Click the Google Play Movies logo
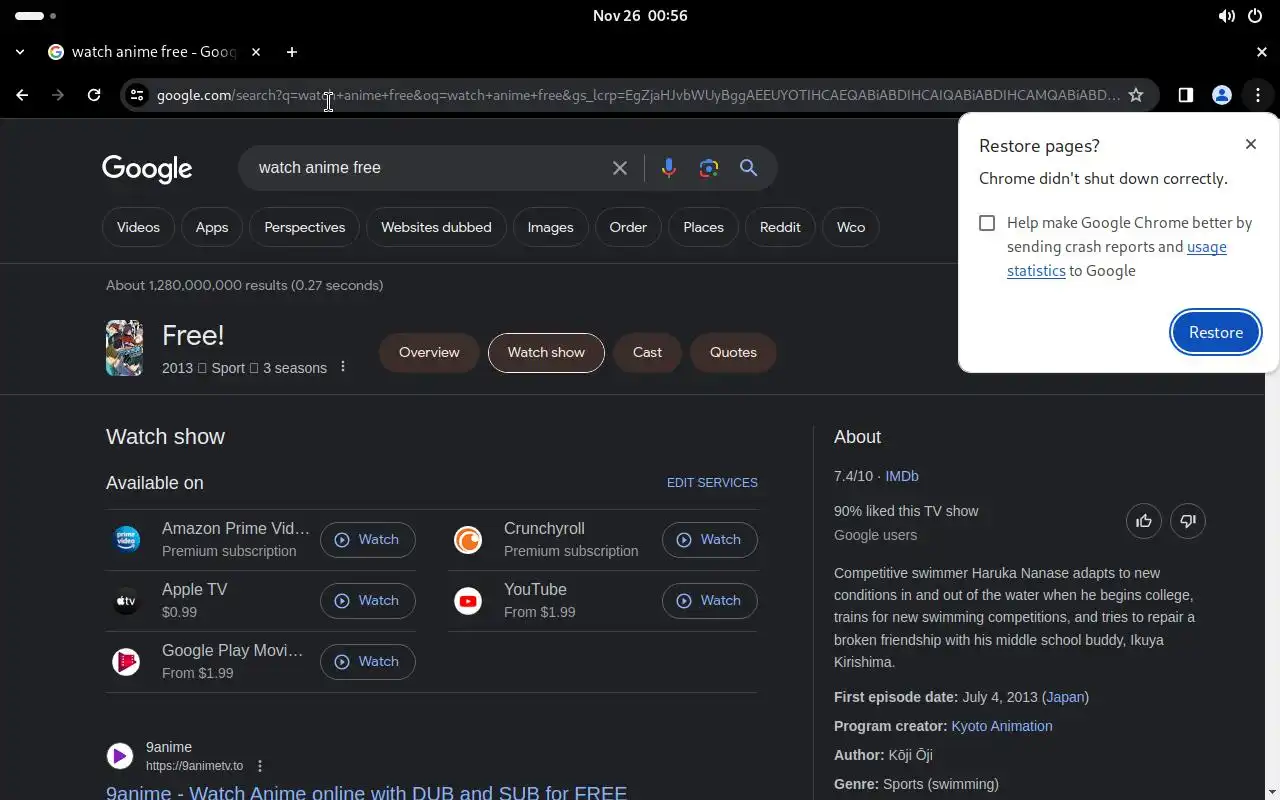The image size is (1280, 800). [126, 662]
